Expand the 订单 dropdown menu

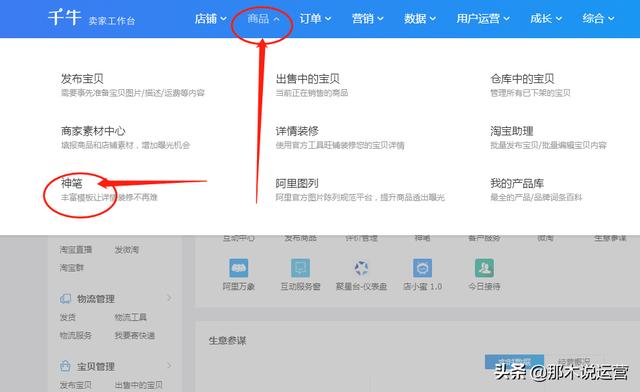point(315,18)
